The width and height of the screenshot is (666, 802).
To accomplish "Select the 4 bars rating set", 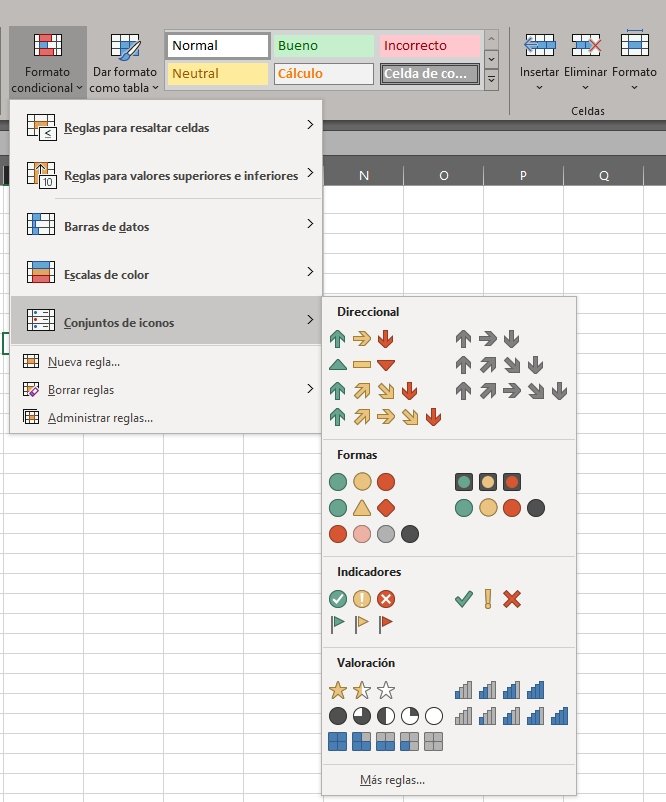I will (x=500, y=690).
